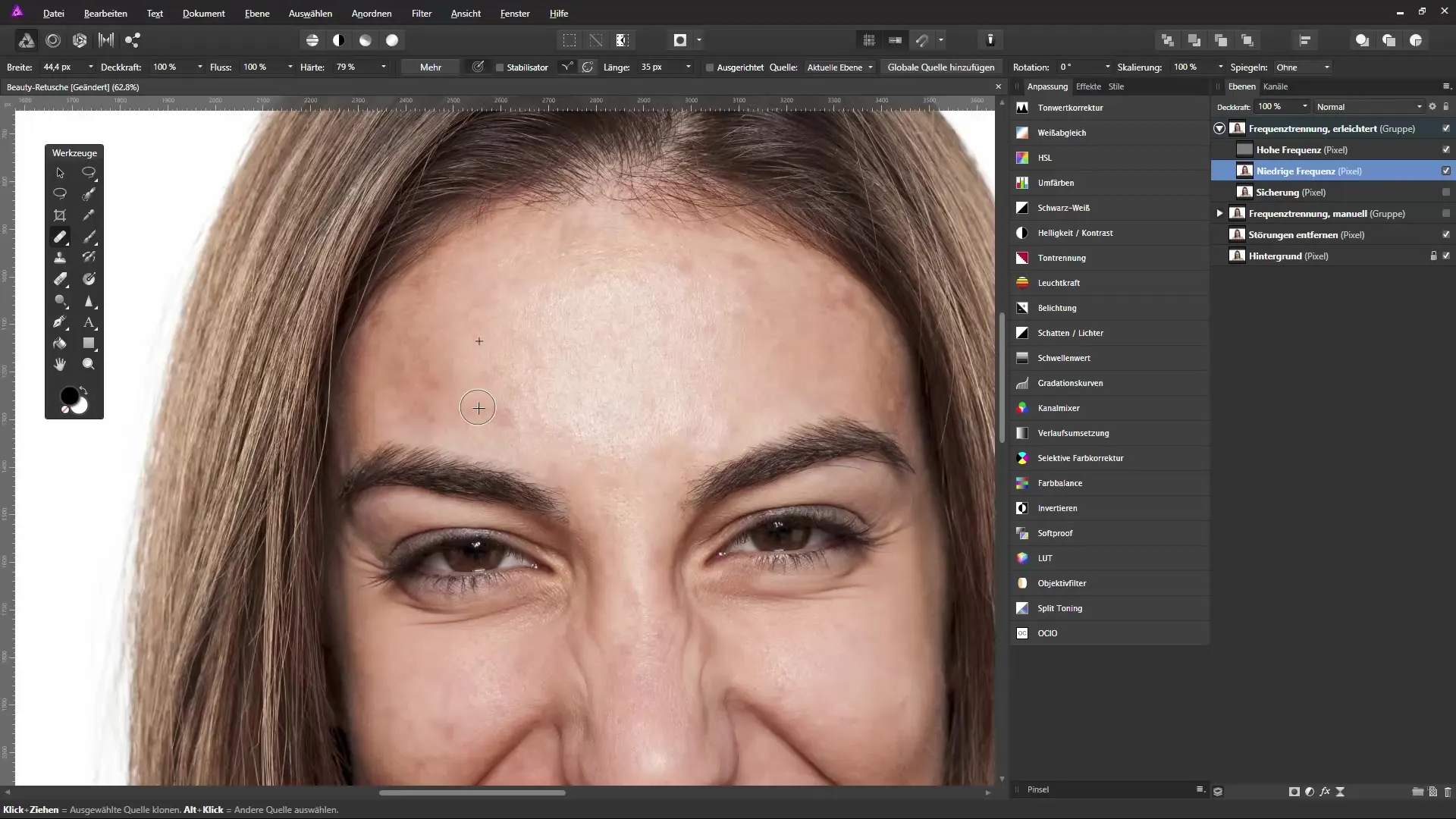Toggle visibility of Niedrige Frequenz layer

pos(1446,171)
